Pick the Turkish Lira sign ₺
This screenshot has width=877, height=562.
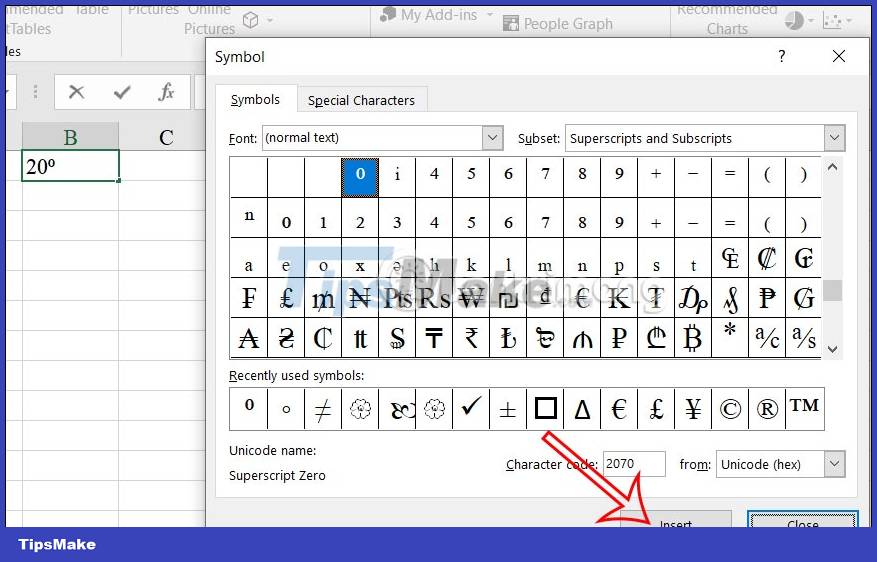click(508, 338)
